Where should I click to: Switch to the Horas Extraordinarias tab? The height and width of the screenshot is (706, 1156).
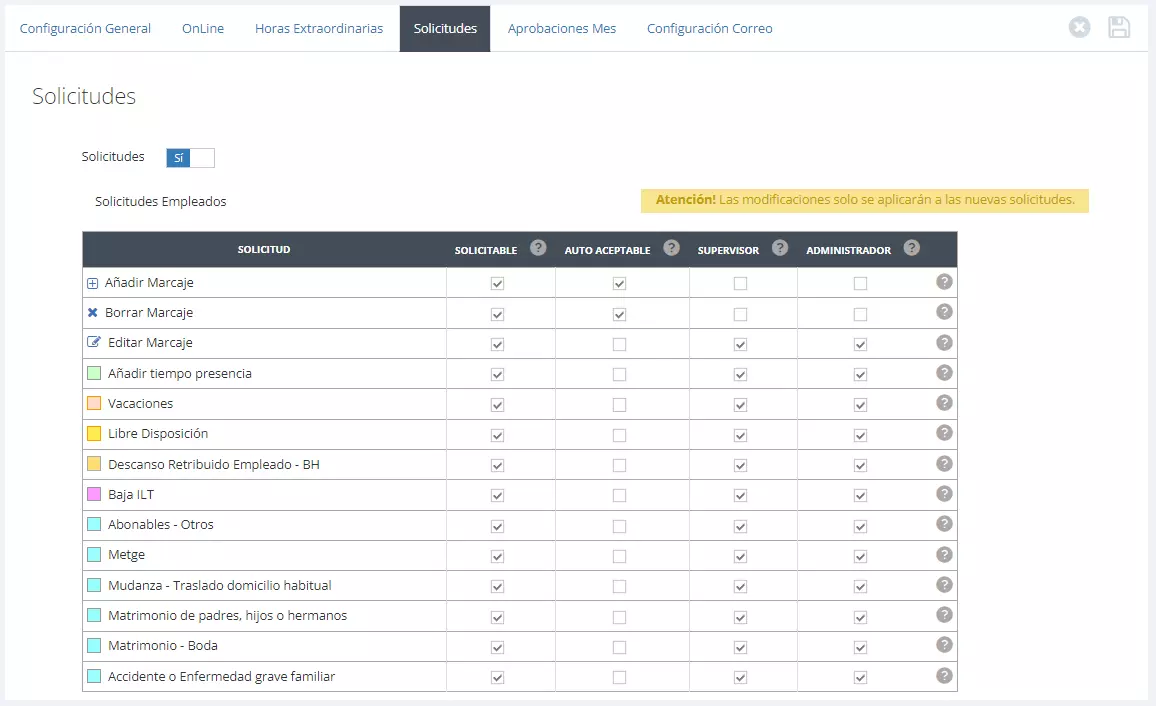pos(319,29)
